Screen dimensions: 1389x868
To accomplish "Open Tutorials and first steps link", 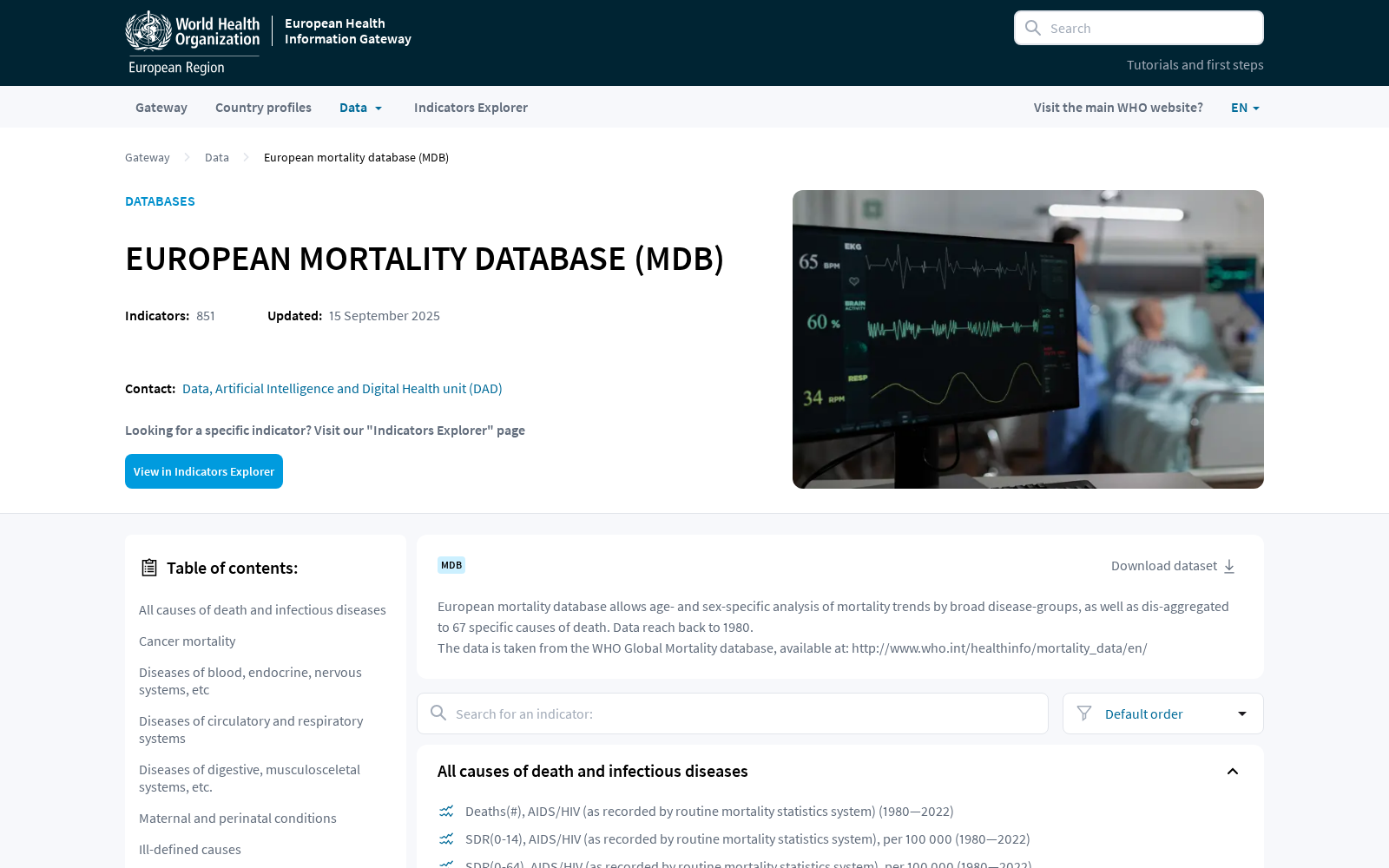I will [1195, 65].
